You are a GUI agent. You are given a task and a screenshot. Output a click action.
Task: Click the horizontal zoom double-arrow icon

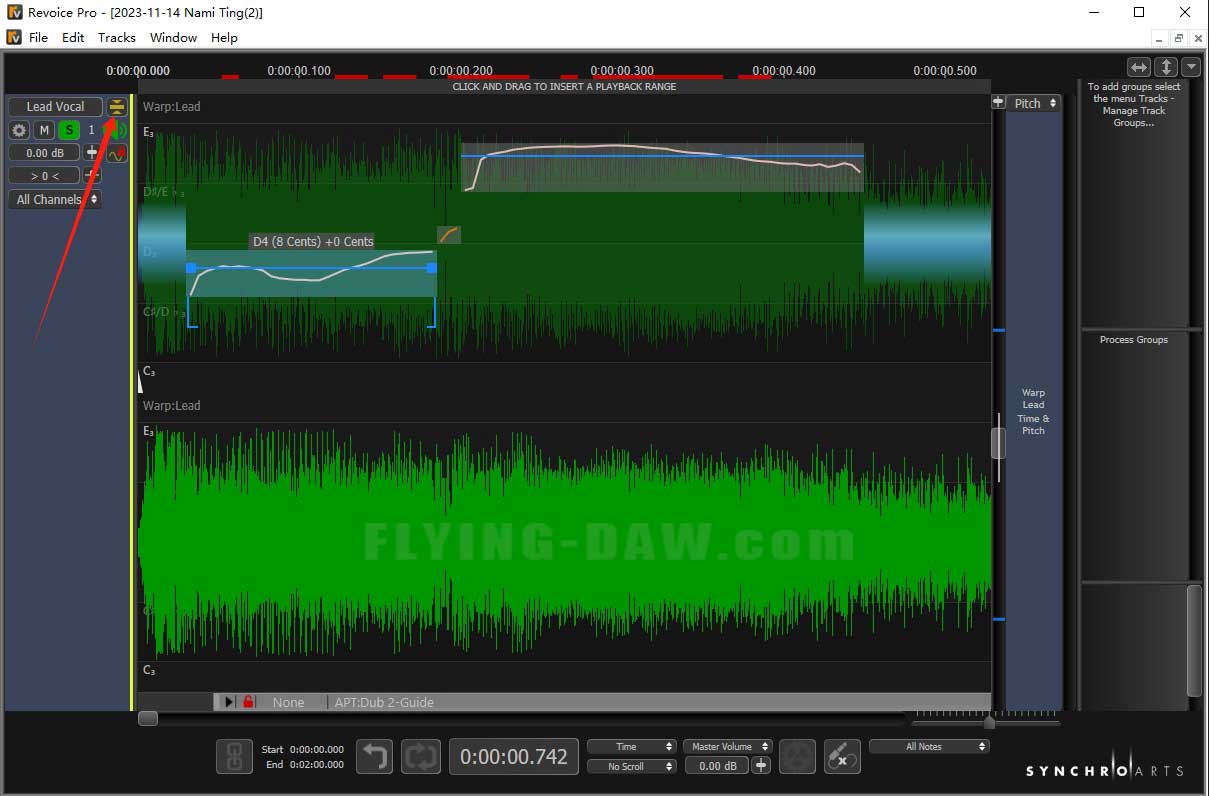1138,67
